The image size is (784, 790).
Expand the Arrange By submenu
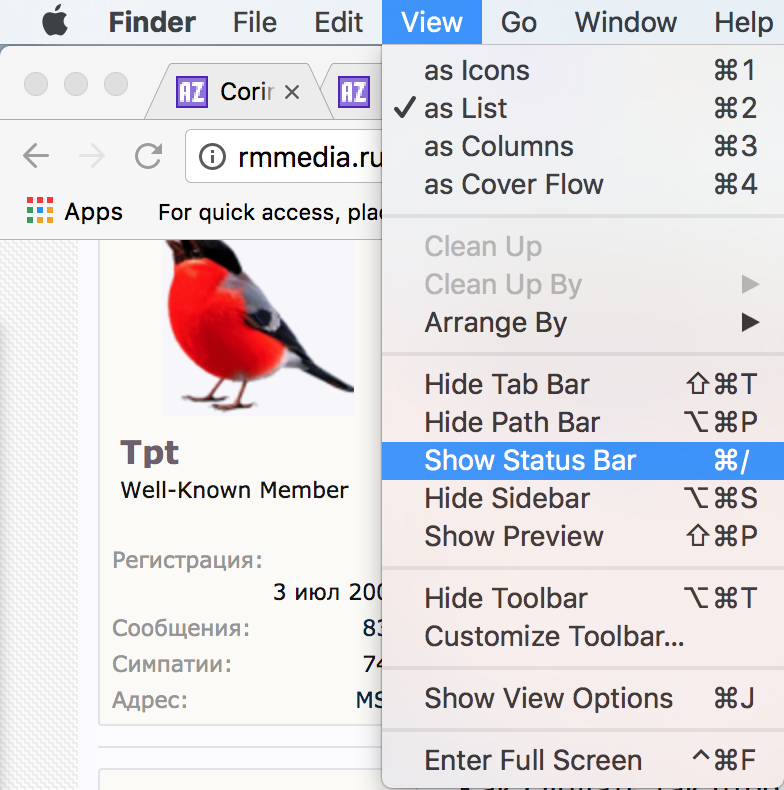pos(583,322)
